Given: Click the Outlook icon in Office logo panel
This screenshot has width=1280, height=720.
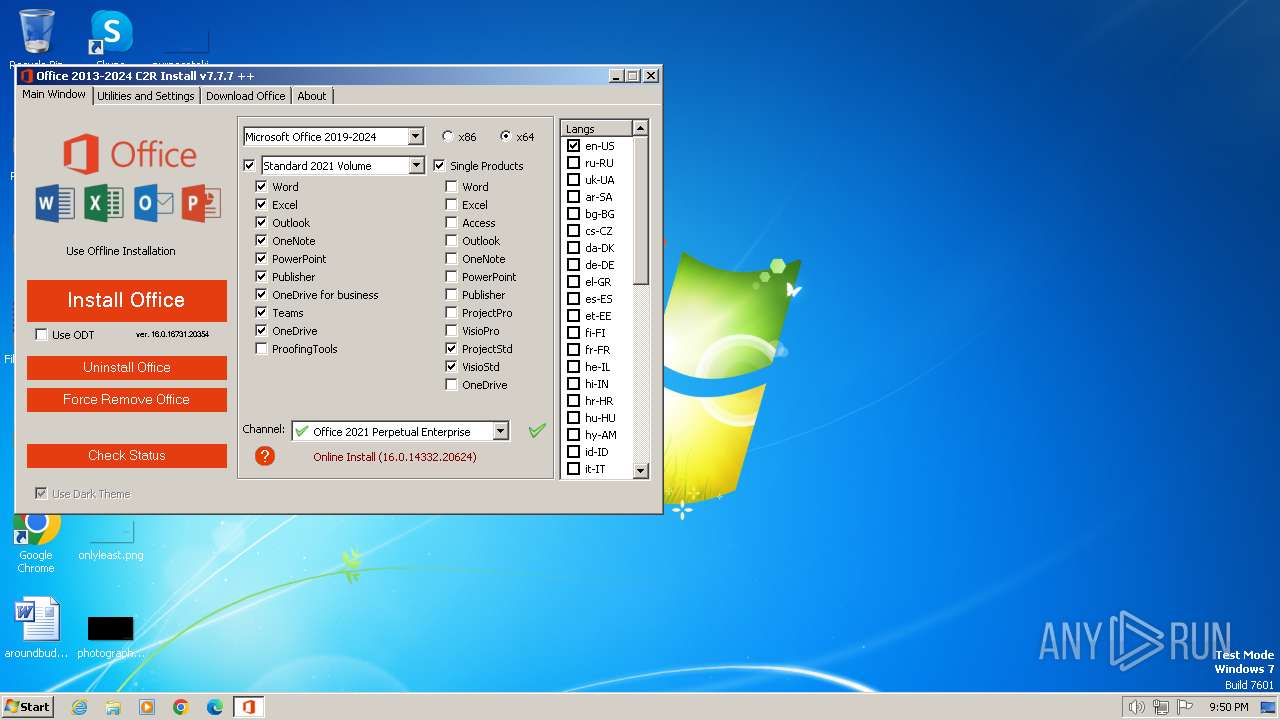Looking at the screenshot, I should 153,203.
